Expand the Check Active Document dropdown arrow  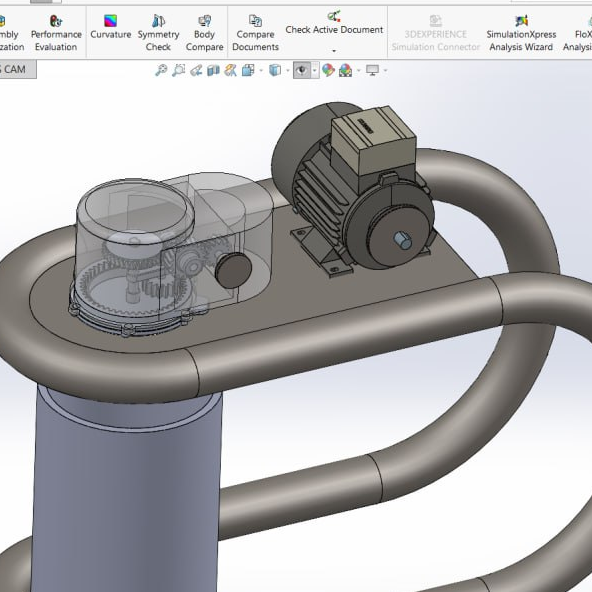point(334,50)
